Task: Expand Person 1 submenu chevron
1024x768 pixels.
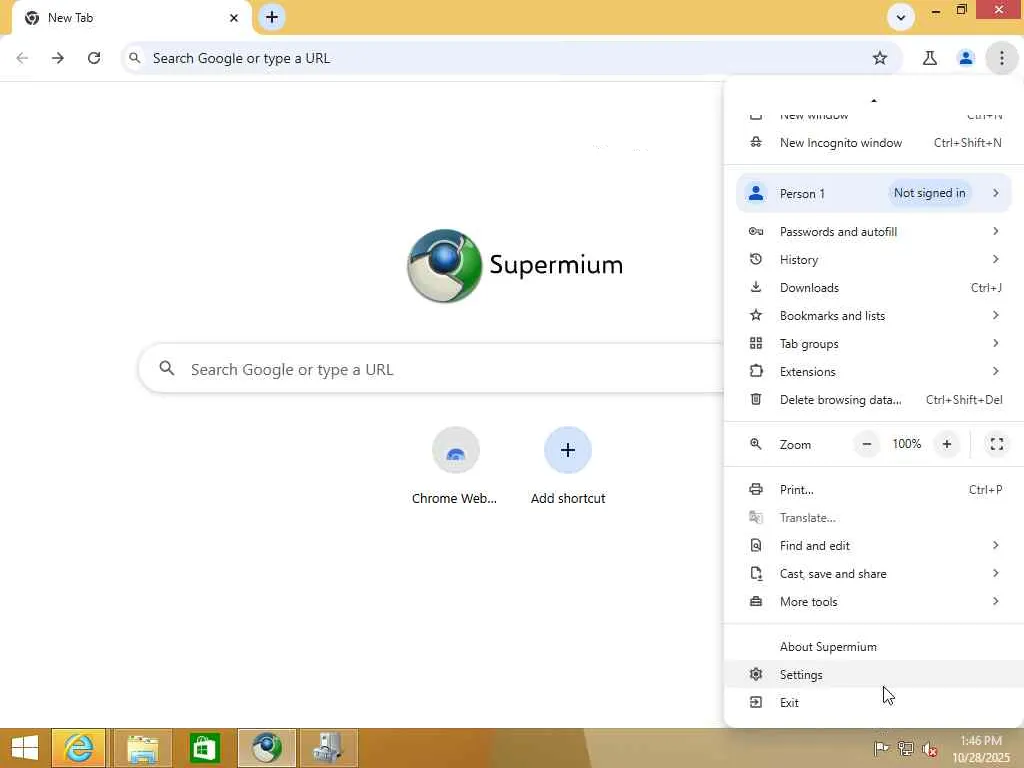Action: (995, 193)
